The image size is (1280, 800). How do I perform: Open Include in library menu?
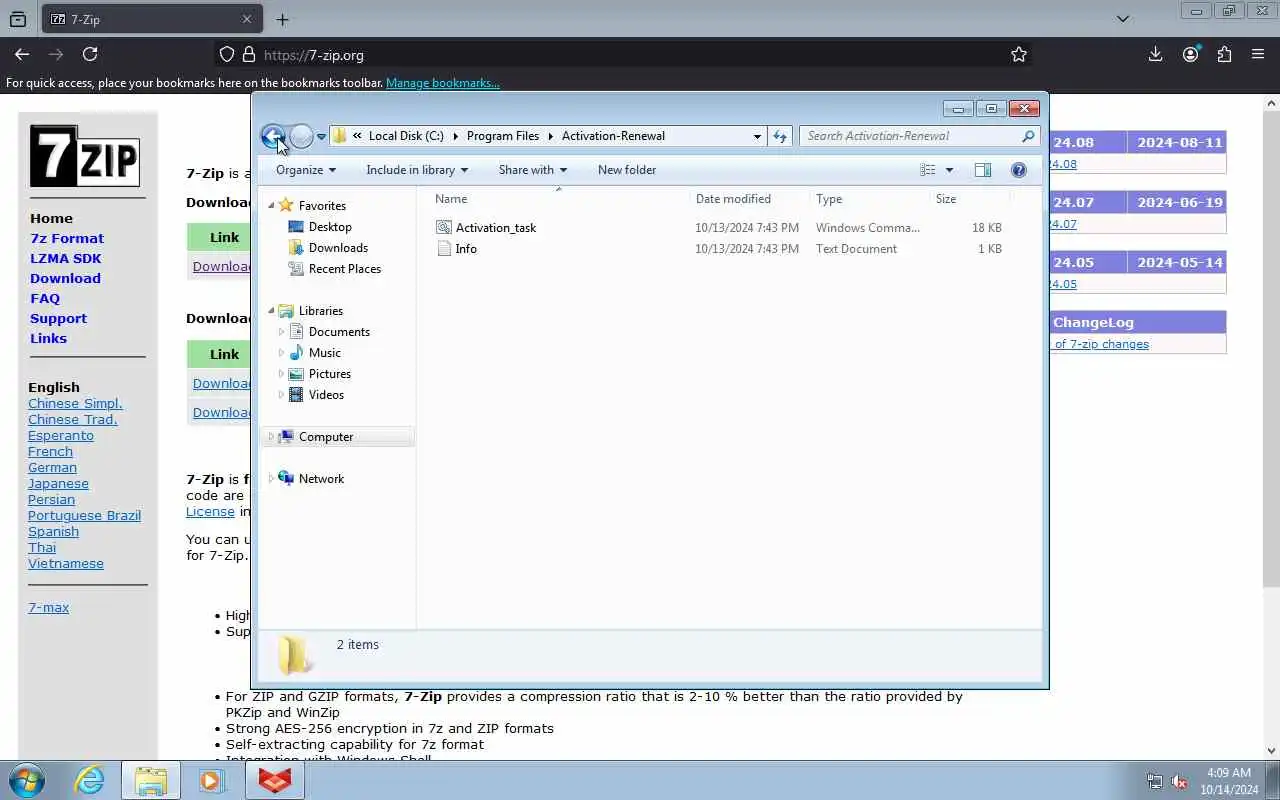click(417, 170)
